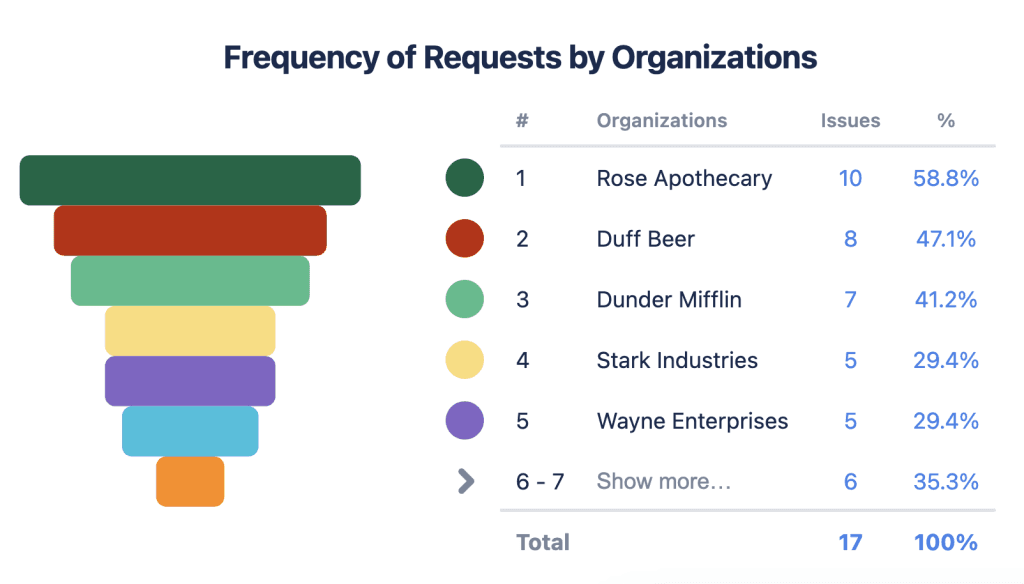The image size is (1024, 584).
Task: Select the yellow funnel segment
Action: tap(190, 330)
